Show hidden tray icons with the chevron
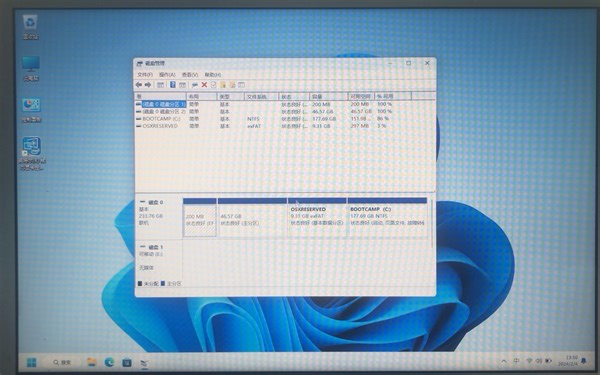The image size is (600, 375). click(x=504, y=361)
